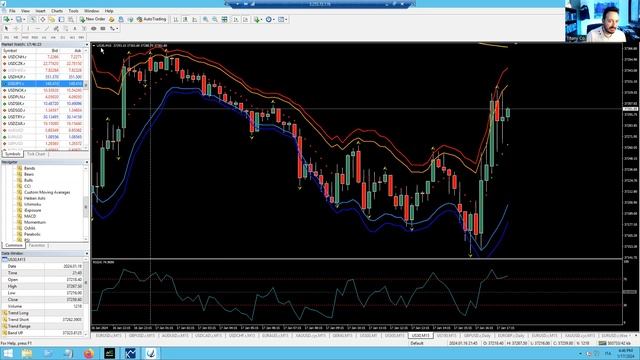Click the New Order button
640x360 pixels.
click(x=93, y=19)
